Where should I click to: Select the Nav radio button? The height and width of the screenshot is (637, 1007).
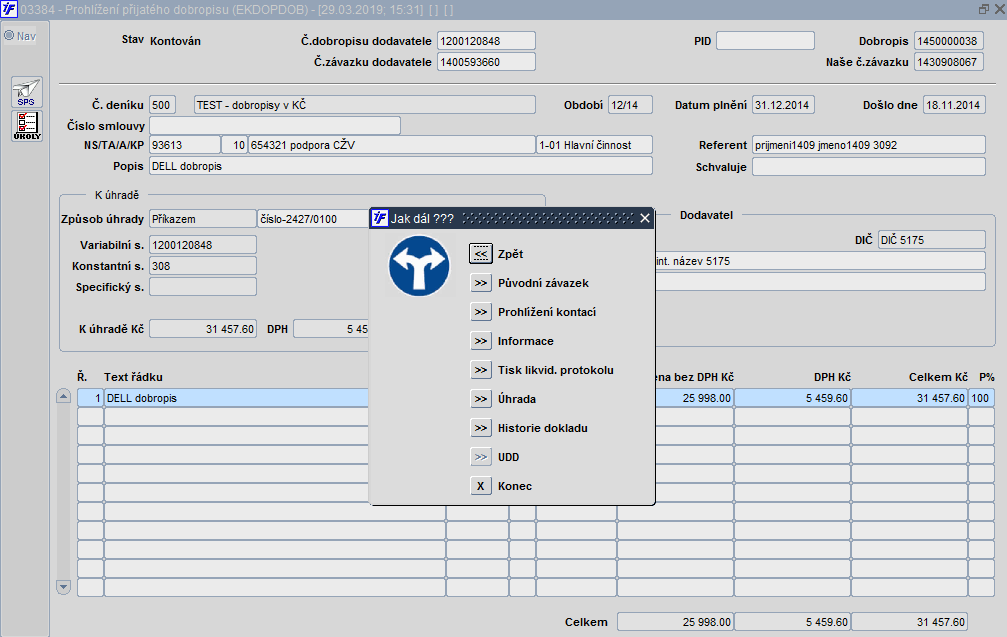click(9, 36)
